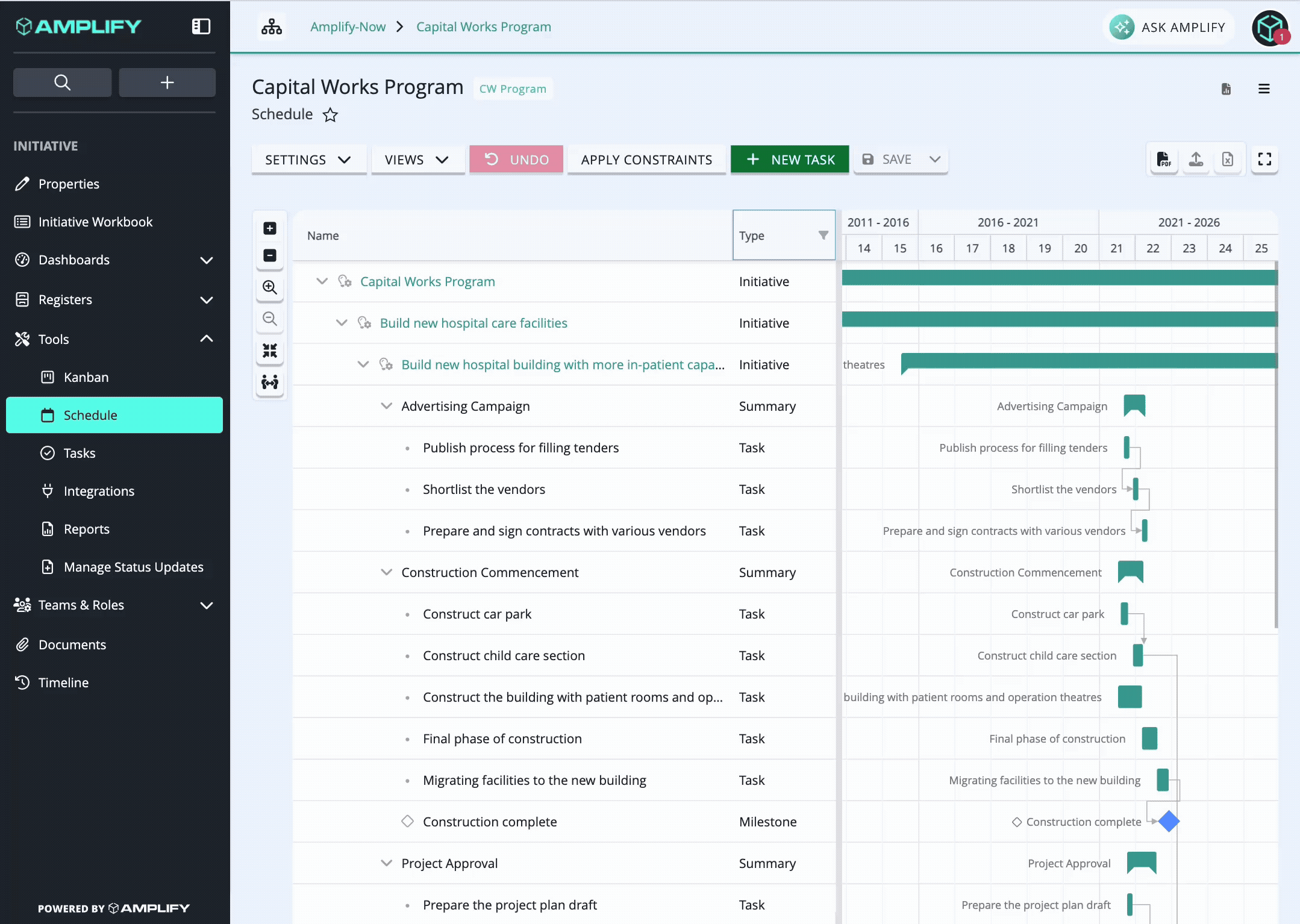
Task: Go to Amplify-Now breadcrumb
Action: (x=348, y=27)
